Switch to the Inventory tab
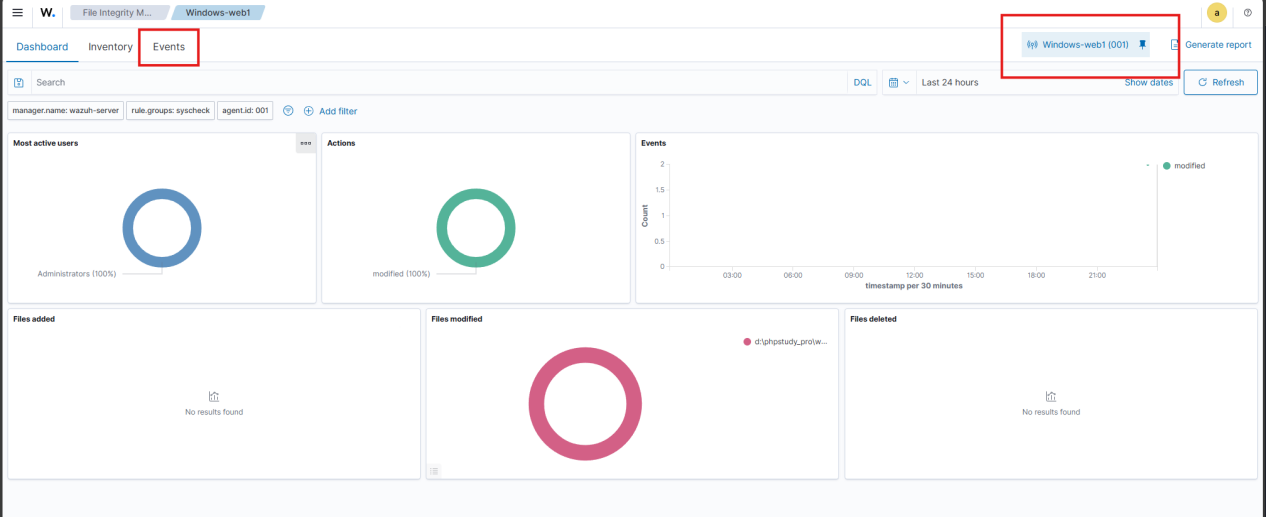The image size is (1266, 517). pos(110,47)
